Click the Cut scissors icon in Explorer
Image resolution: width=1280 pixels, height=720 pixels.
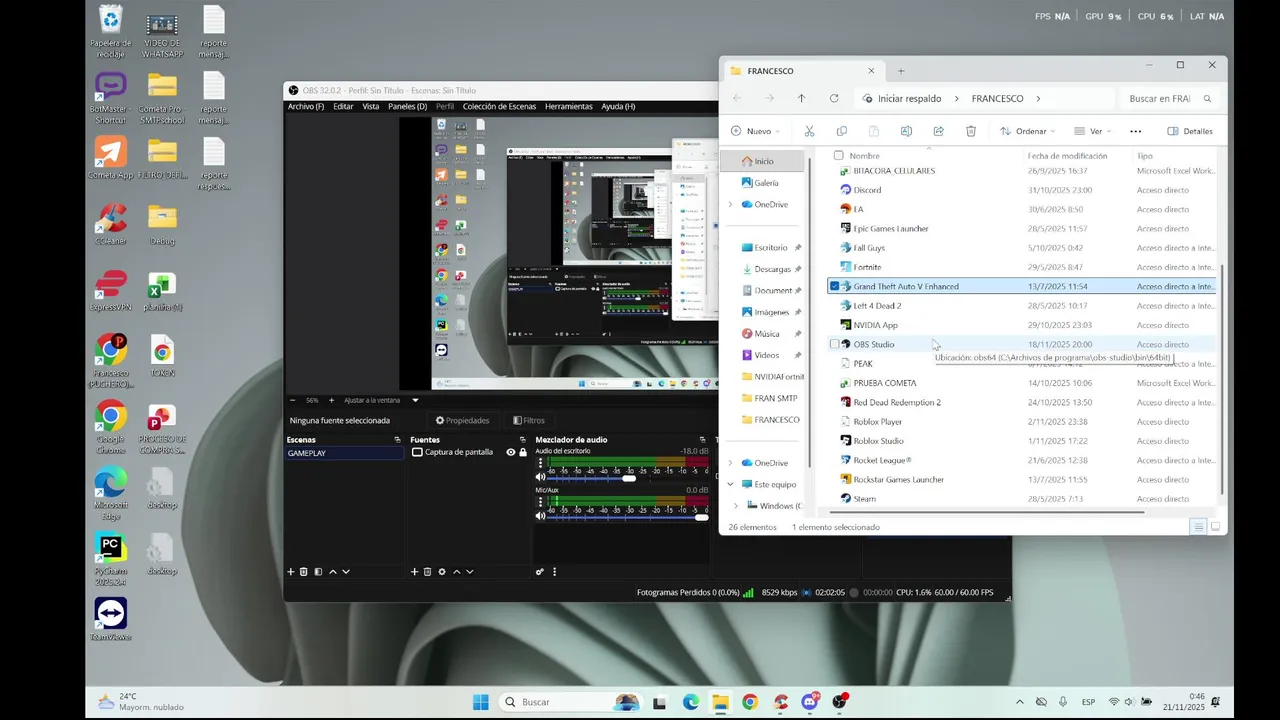coord(809,131)
